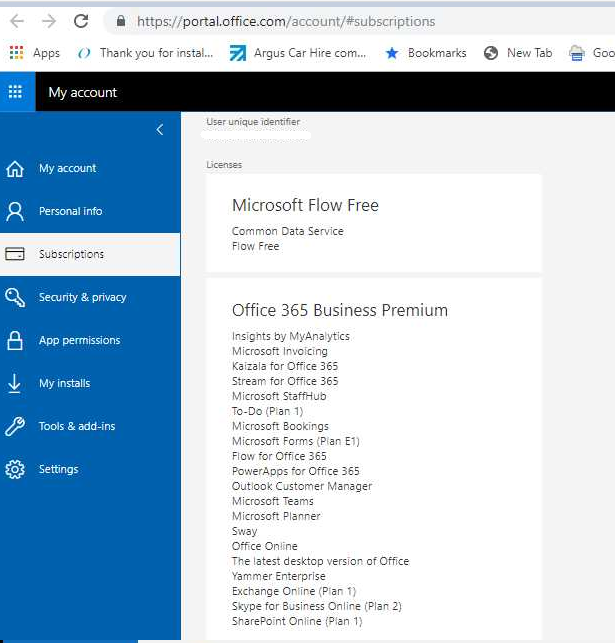Open the New Tab bookmark

coord(518,53)
